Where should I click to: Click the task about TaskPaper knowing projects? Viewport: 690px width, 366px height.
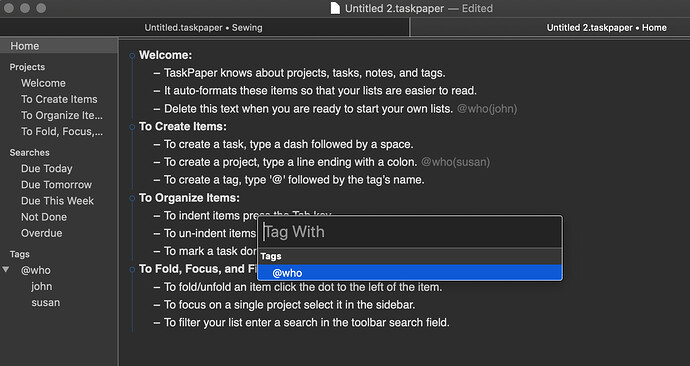[x=305, y=73]
